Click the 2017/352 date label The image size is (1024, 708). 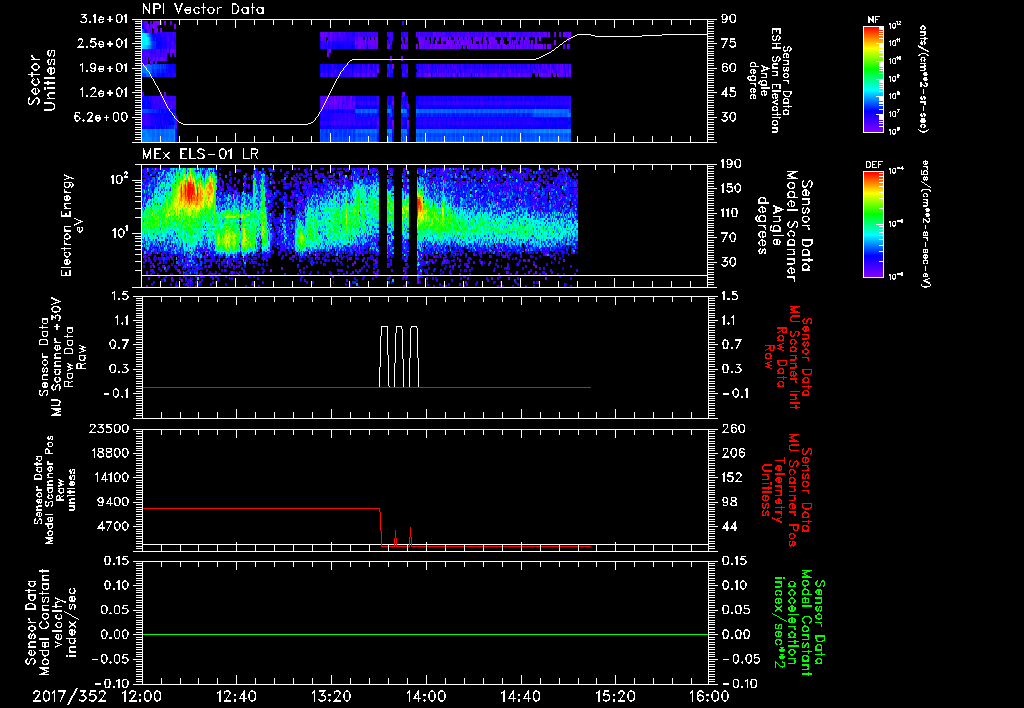coord(69,696)
